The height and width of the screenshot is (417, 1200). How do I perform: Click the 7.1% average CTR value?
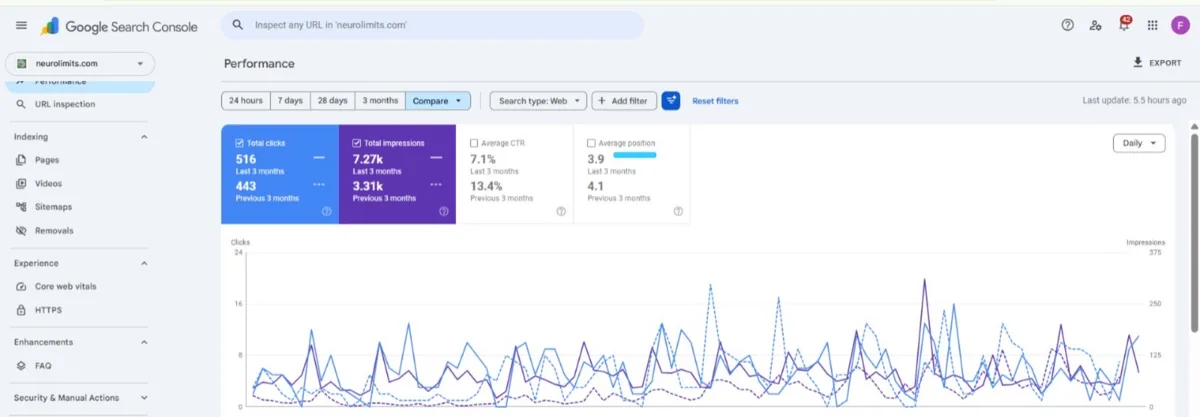pyautogui.click(x=483, y=159)
